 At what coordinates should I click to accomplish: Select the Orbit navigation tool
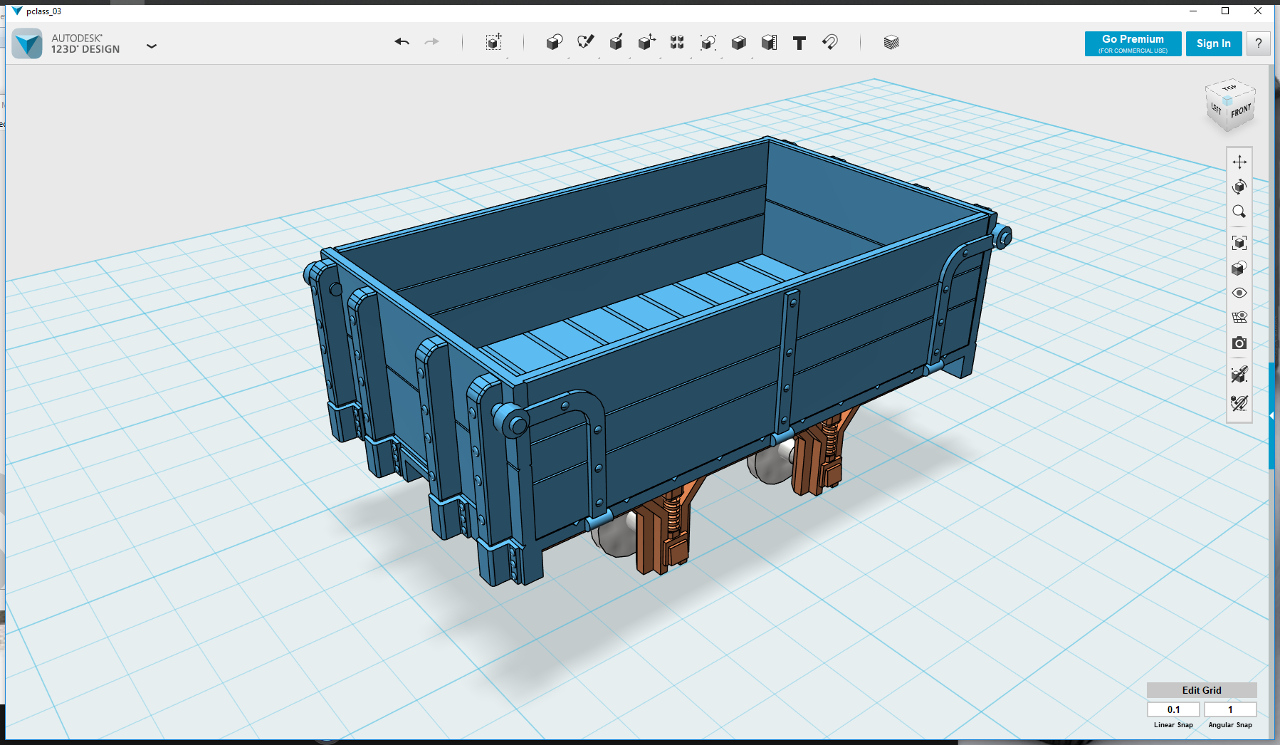[1240, 187]
